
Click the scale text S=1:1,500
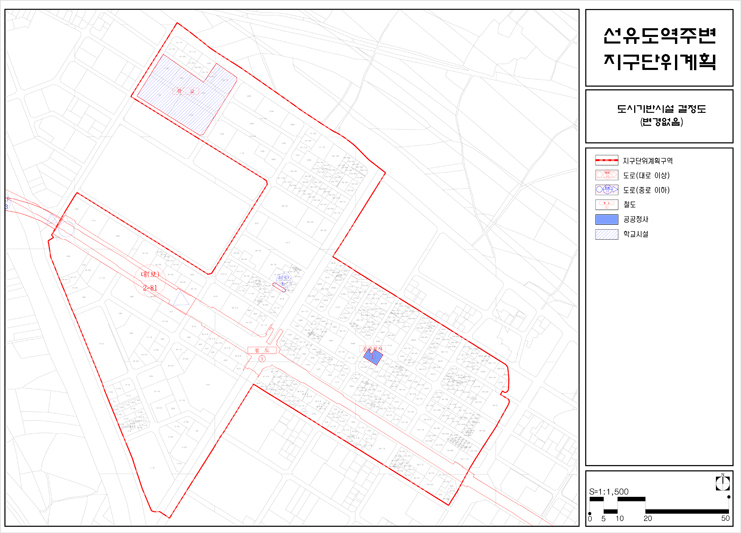[x=609, y=491]
